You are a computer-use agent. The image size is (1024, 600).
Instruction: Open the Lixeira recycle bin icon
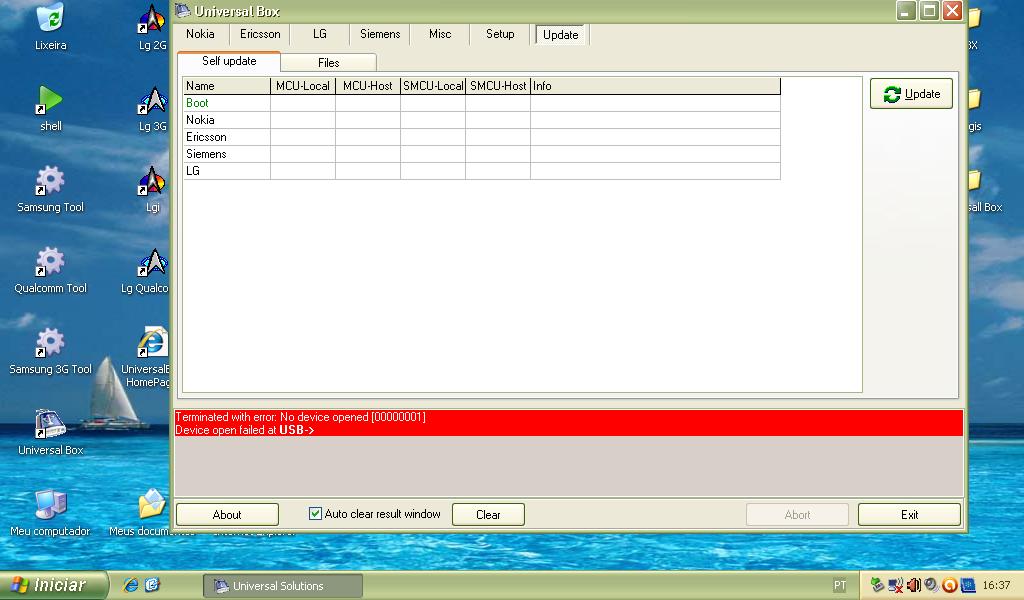(x=49, y=20)
